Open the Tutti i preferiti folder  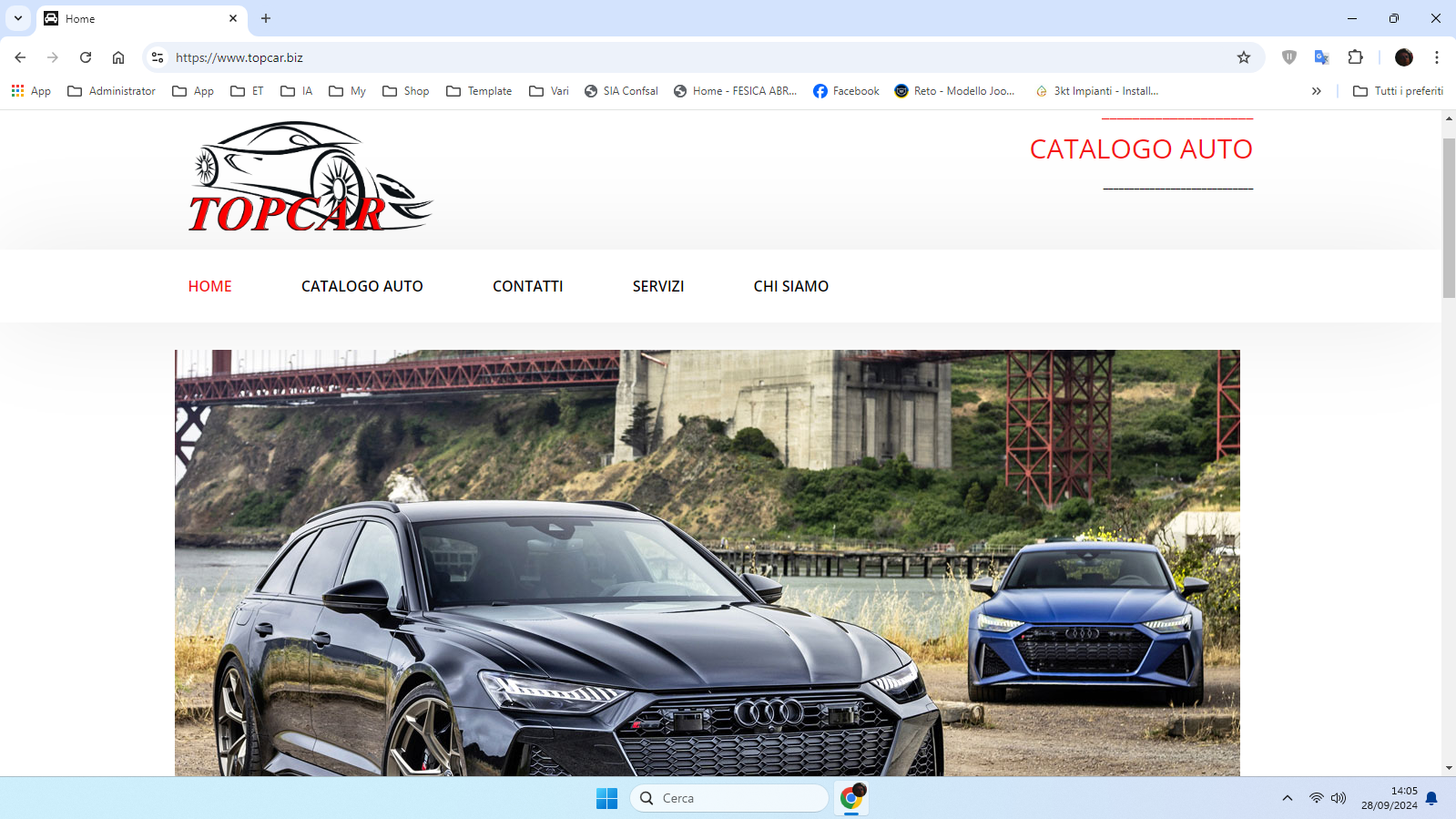(1398, 91)
